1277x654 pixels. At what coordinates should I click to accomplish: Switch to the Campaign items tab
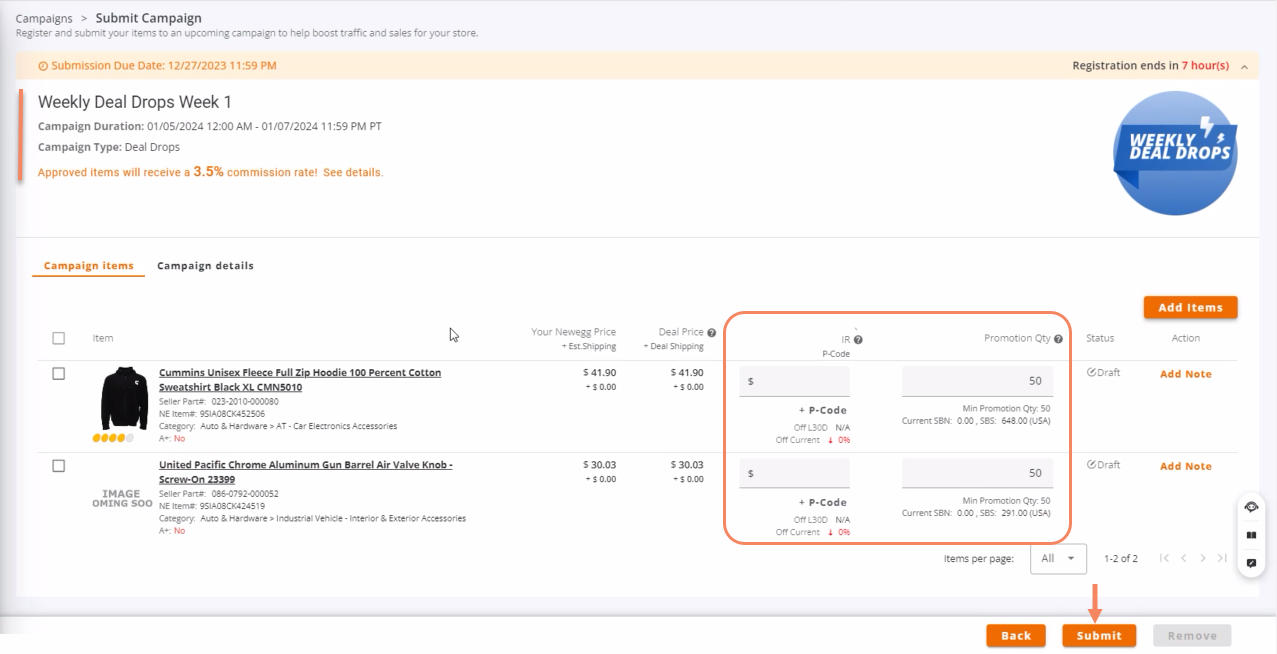(89, 266)
